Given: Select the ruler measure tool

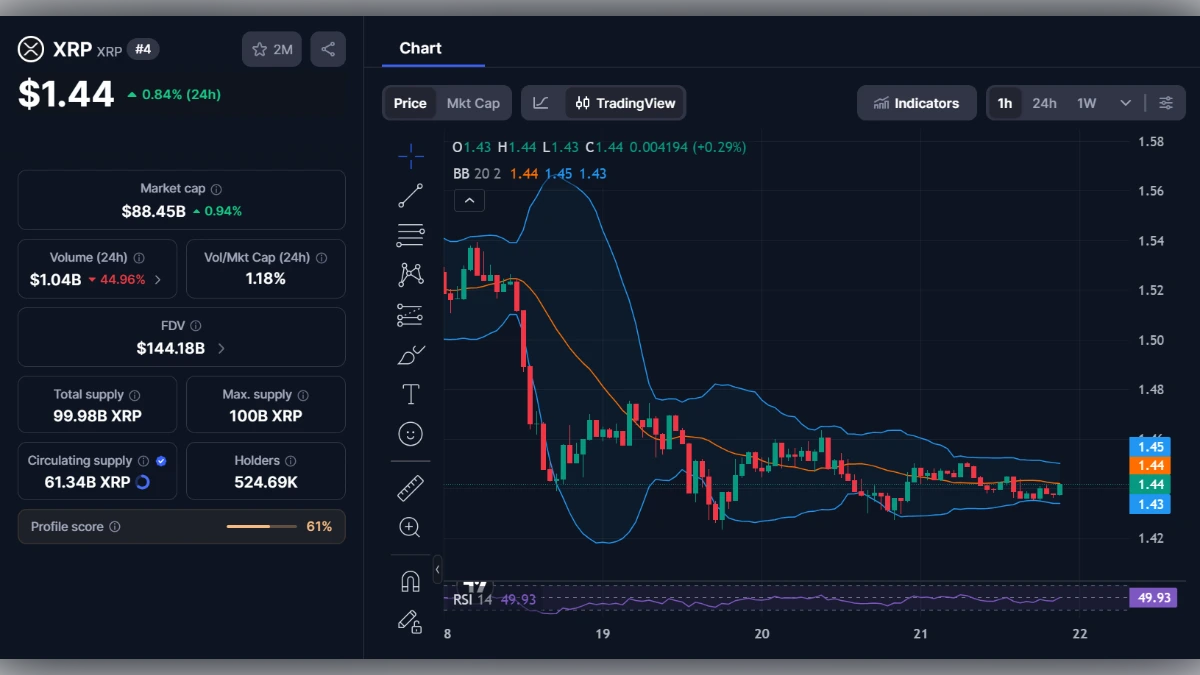Looking at the screenshot, I should click(410, 488).
